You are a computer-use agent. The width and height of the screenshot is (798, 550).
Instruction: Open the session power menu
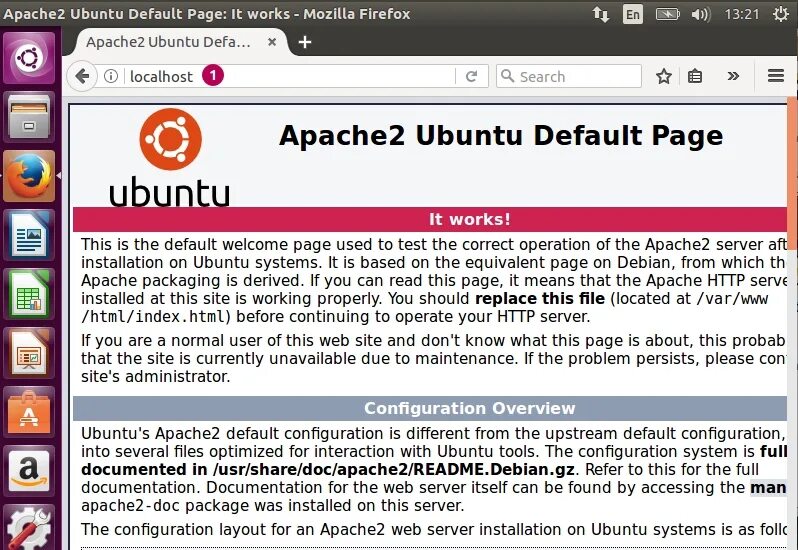point(781,14)
